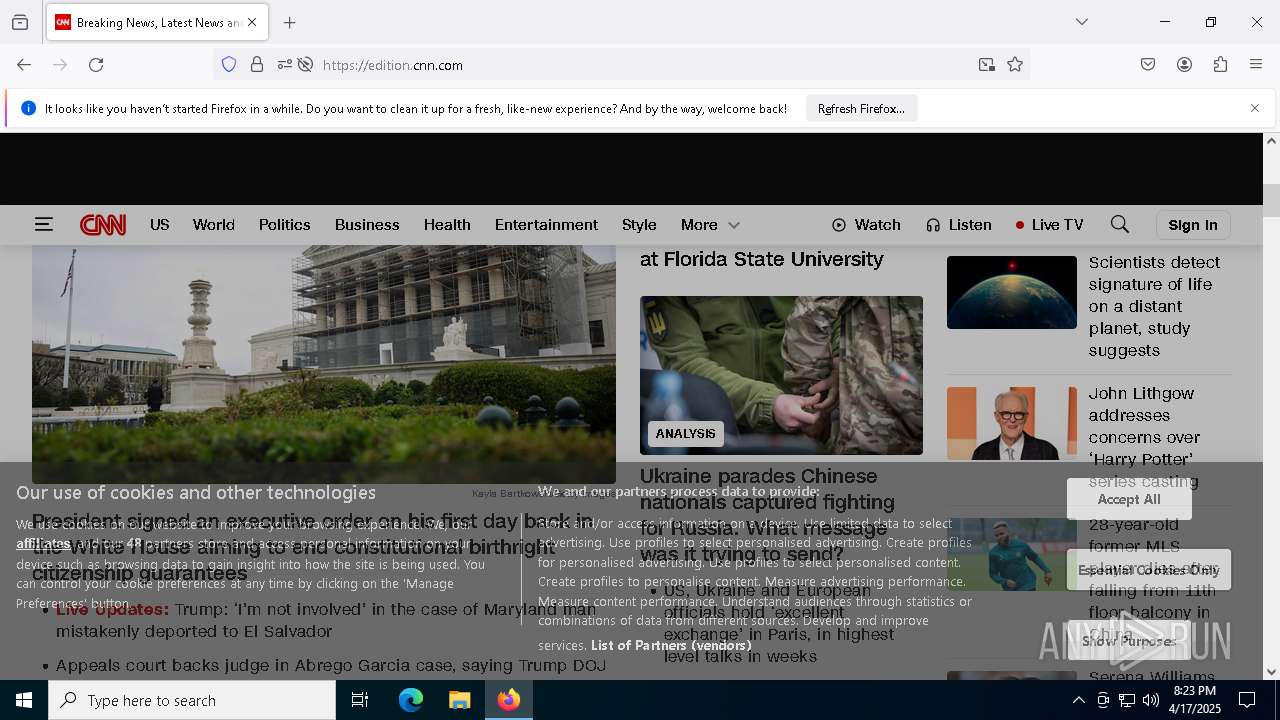
Task: List all tabs dropdown arrow
Action: click(1082, 22)
